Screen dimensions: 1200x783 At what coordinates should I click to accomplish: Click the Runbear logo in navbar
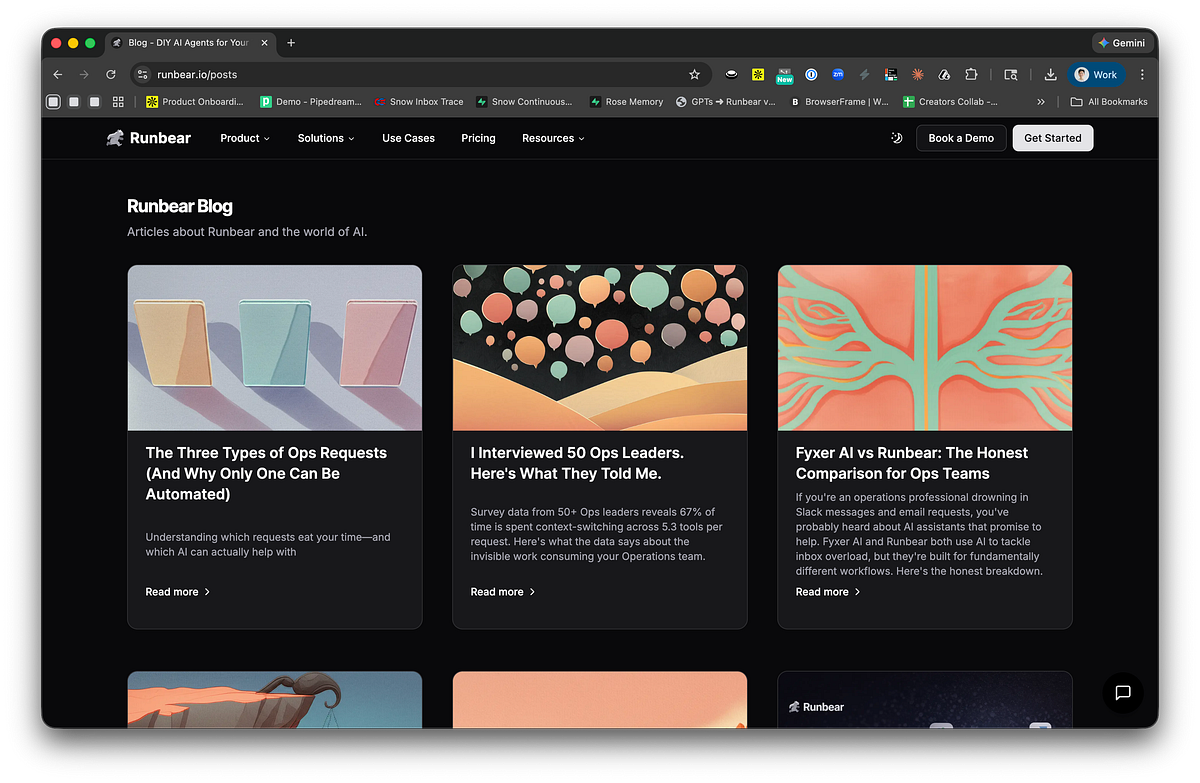(x=149, y=138)
